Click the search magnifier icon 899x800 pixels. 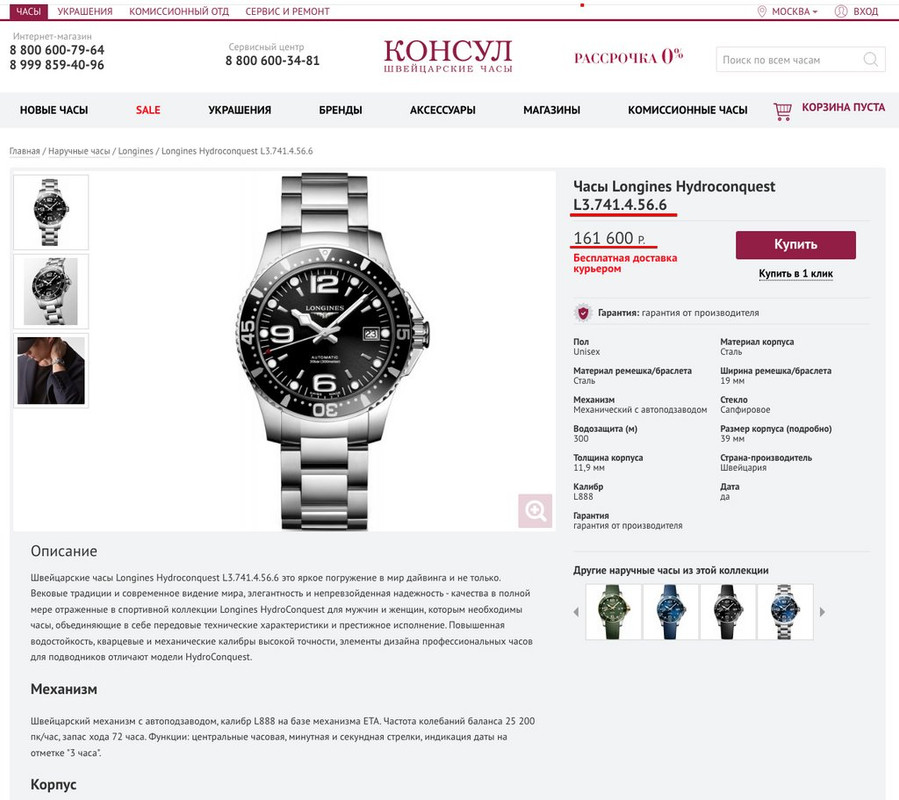pyautogui.click(x=870, y=59)
